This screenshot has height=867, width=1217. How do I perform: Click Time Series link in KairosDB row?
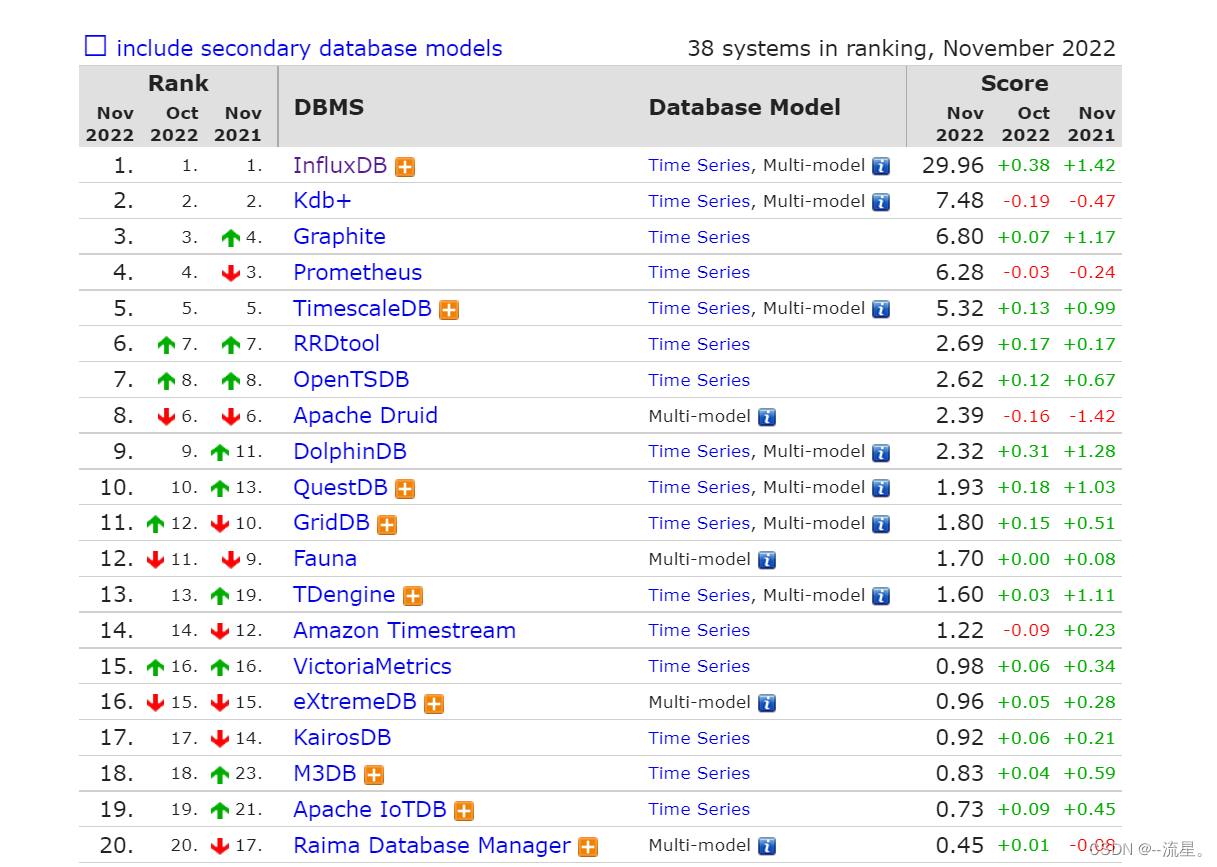click(x=699, y=738)
